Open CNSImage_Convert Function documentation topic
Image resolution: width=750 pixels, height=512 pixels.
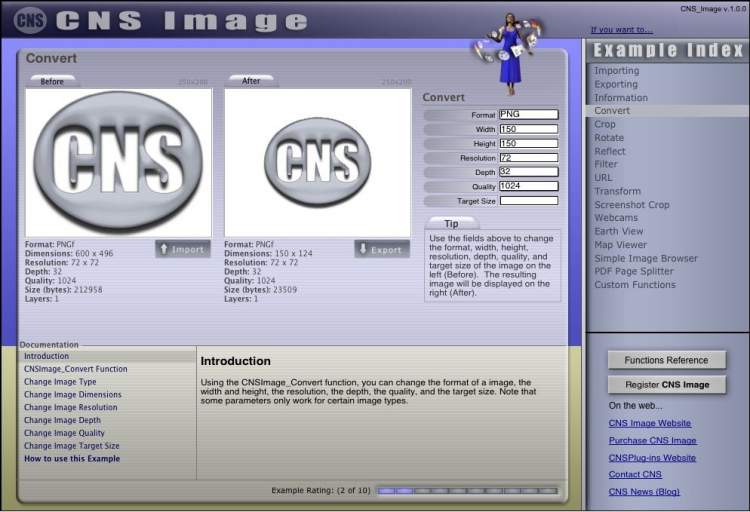(x=76, y=369)
